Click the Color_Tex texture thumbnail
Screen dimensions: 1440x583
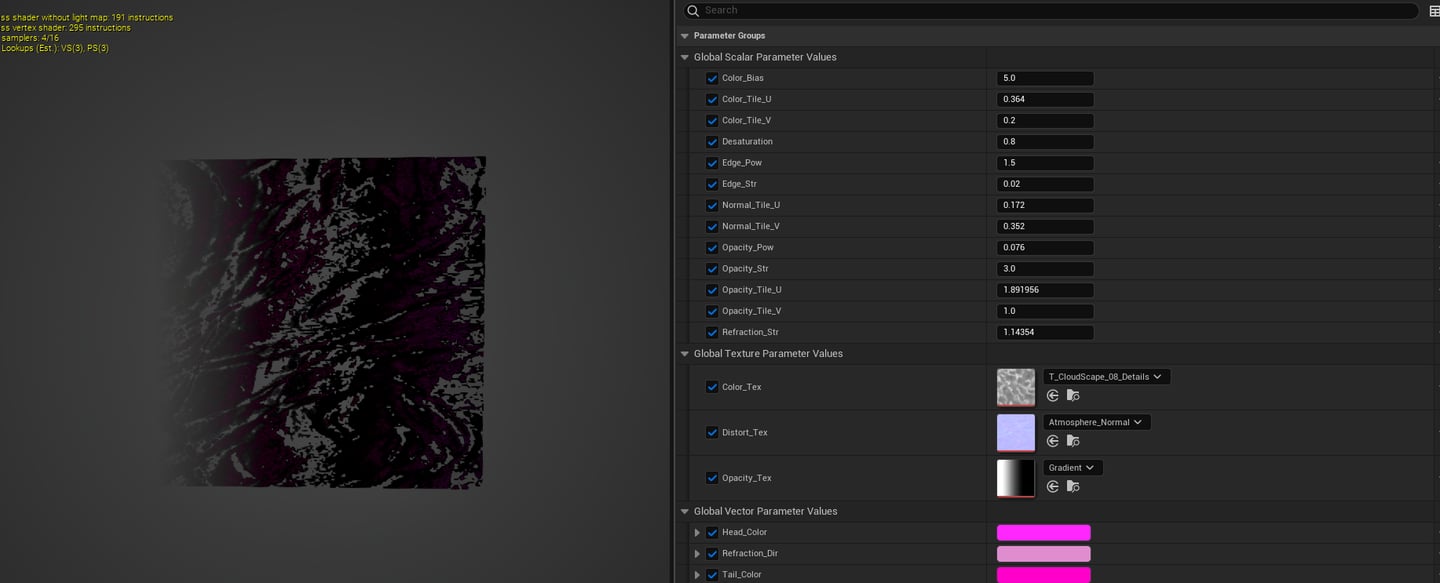point(1016,388)
